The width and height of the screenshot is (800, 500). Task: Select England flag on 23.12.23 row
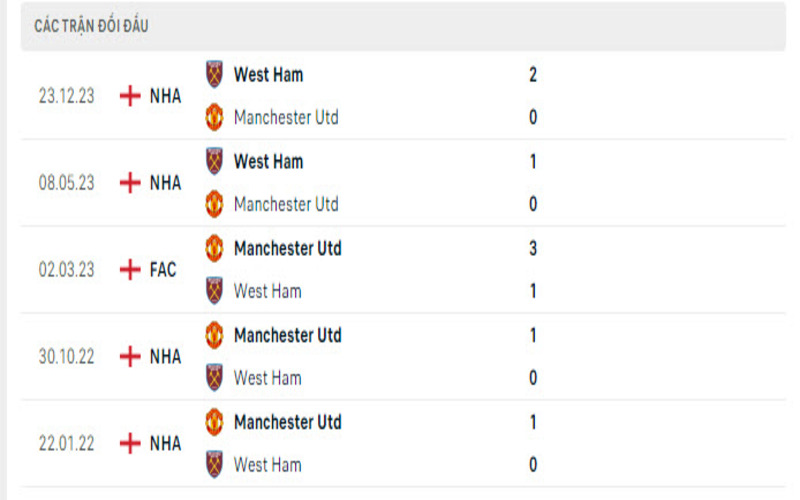129,96
